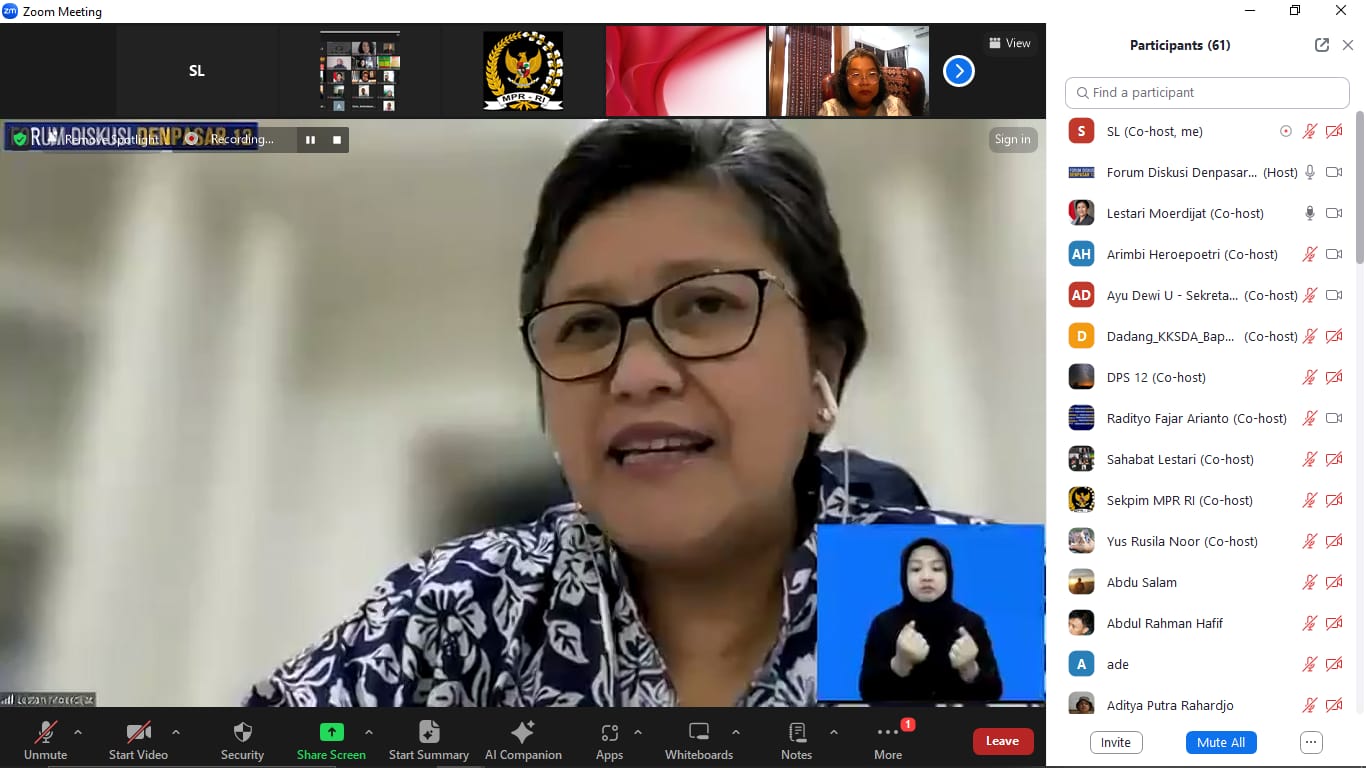Expand Share Screen options arrow

coord(368,731)
